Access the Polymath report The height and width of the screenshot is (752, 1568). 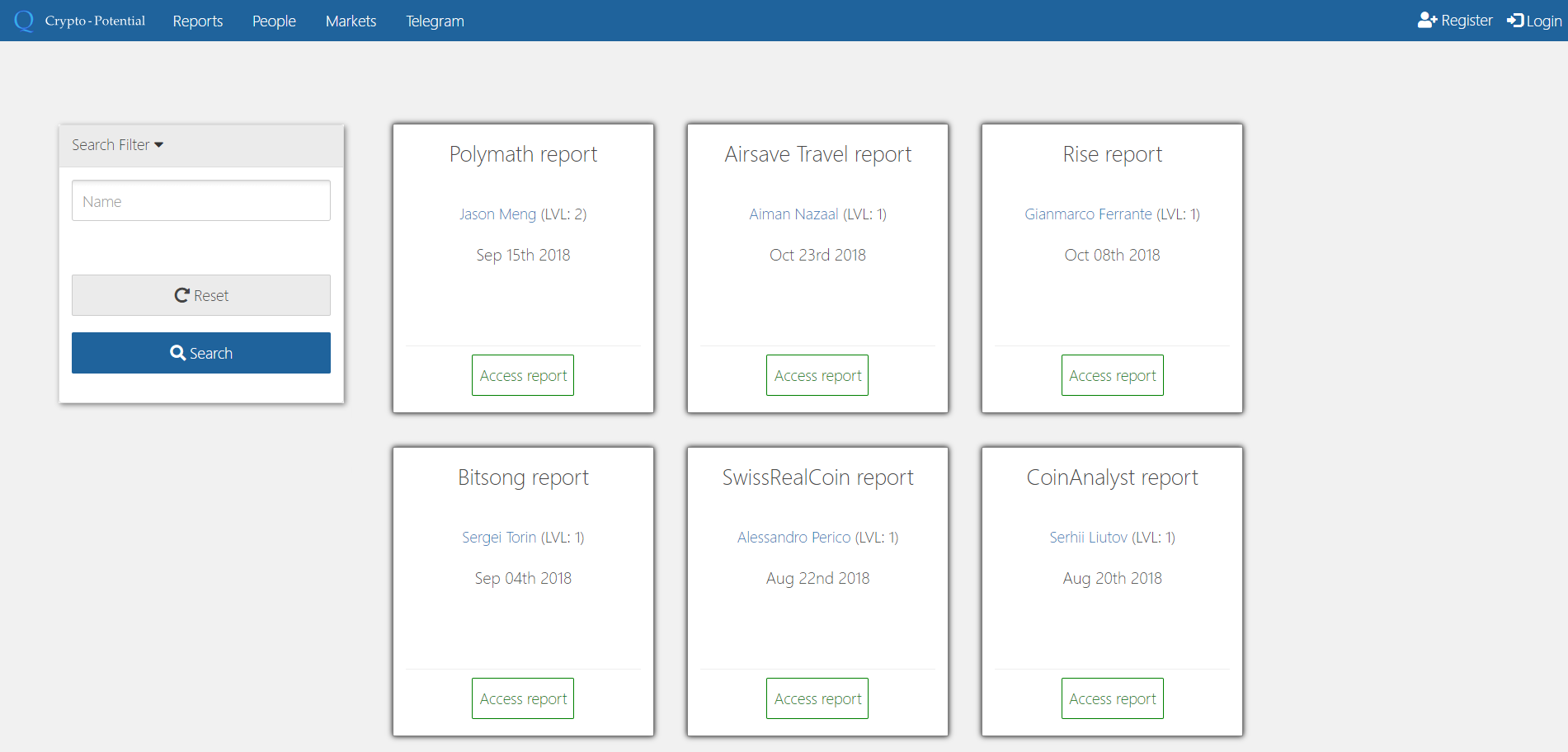523,375
